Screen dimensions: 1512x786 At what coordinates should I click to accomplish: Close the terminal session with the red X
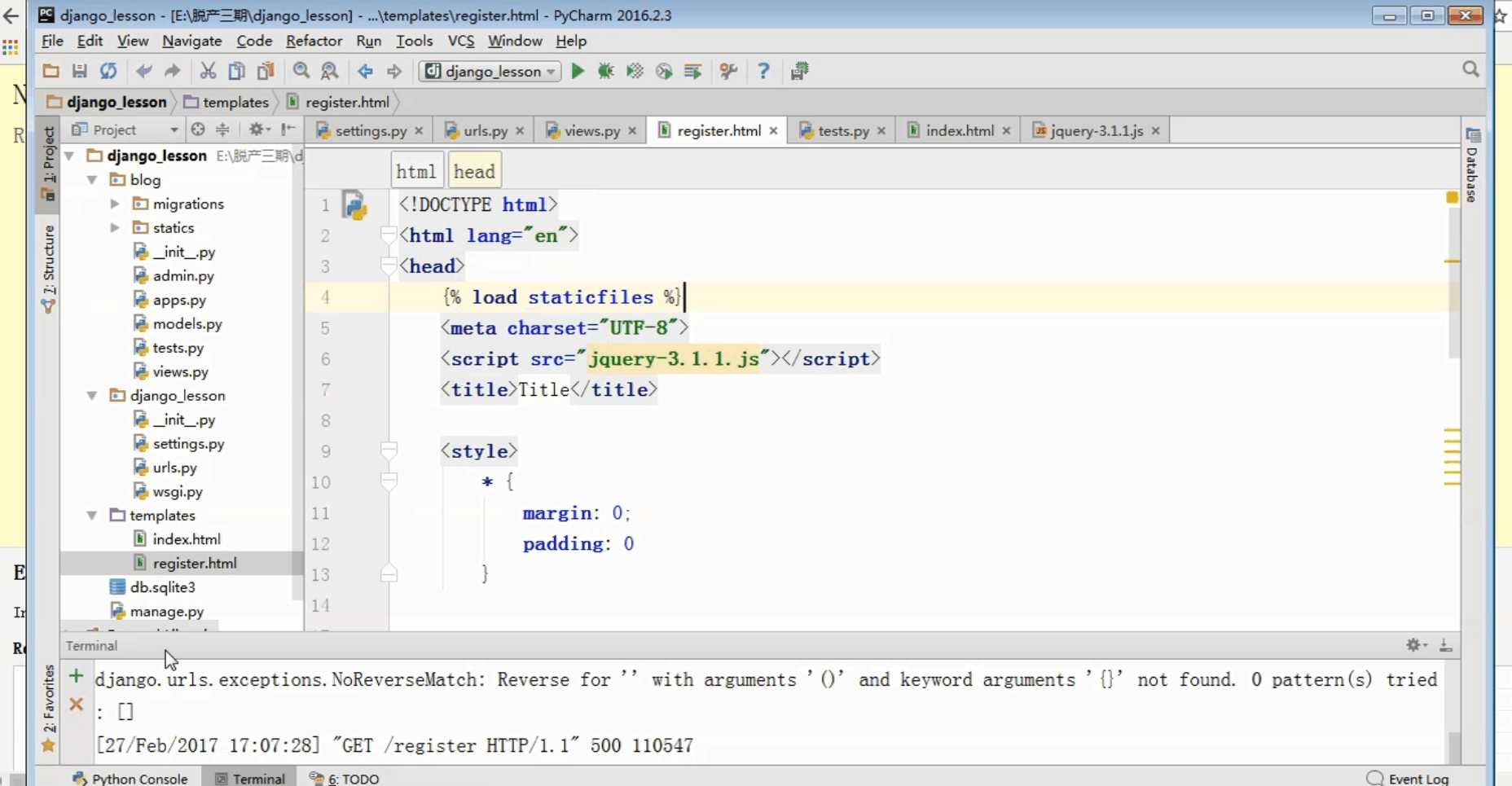pos(76,705)
